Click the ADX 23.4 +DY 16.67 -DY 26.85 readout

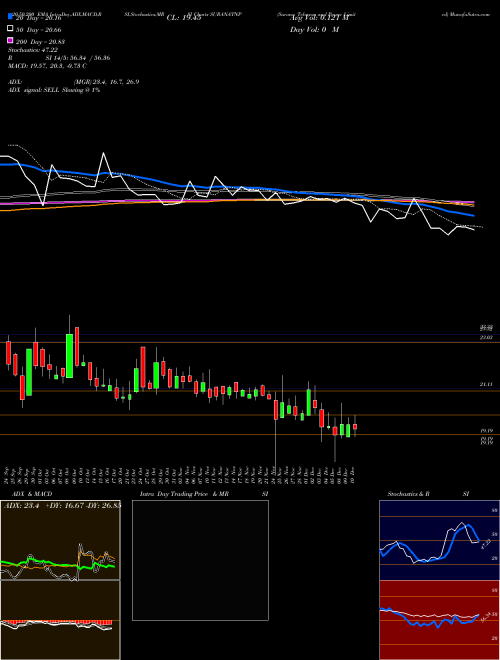62,506
